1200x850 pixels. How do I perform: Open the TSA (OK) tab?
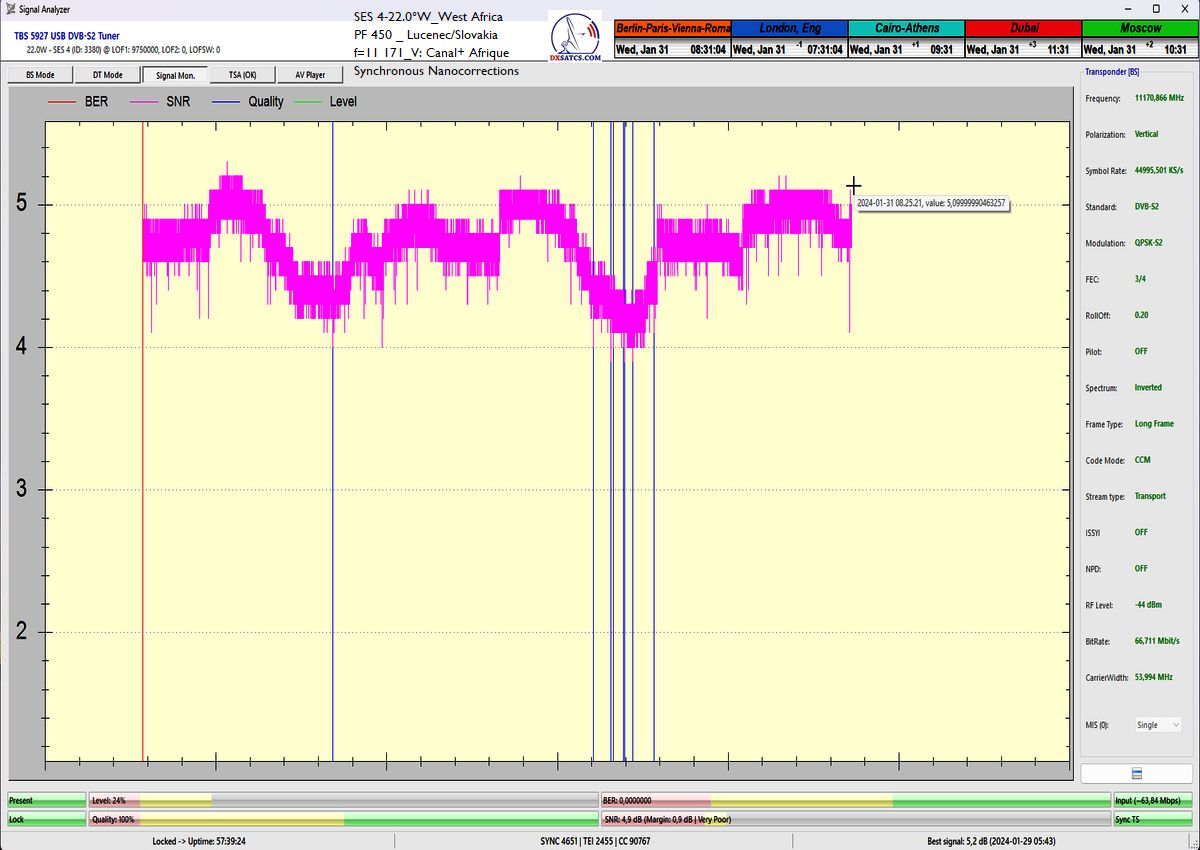242,75
